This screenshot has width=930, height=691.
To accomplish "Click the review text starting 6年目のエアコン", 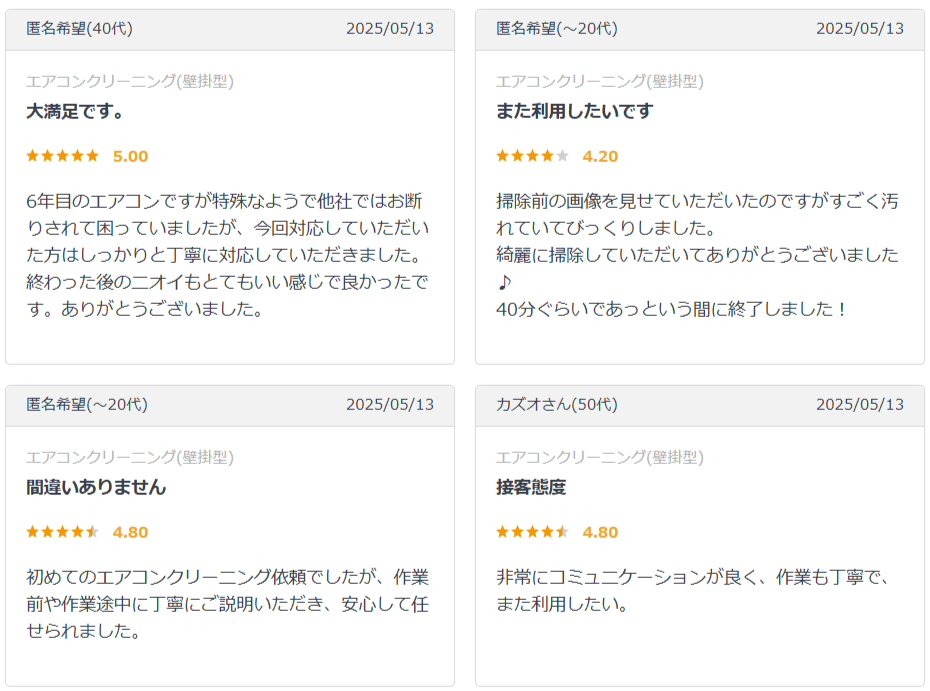I will pyautogui.click(x=228, y=255).
